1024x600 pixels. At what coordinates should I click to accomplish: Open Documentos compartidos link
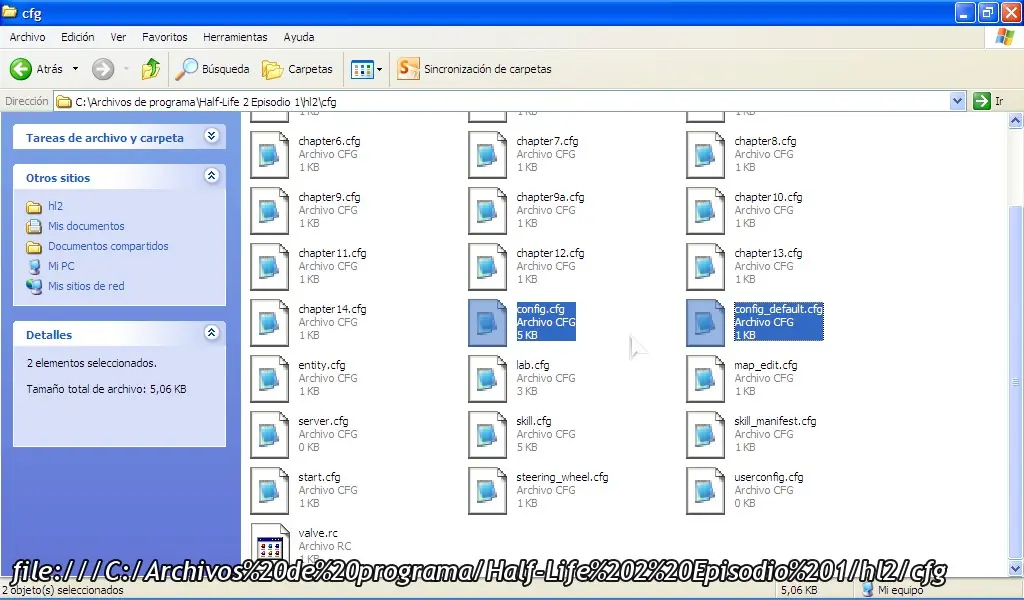pyautogui.click(x=108, y=246)
